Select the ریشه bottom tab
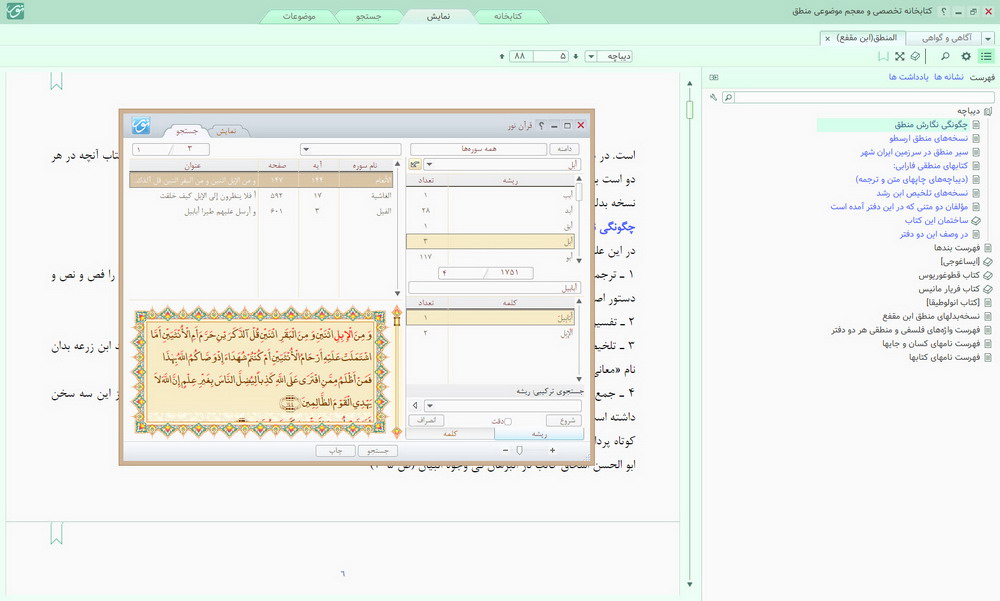The width and height of the screenshot is (1000, 601). [539, 434]
